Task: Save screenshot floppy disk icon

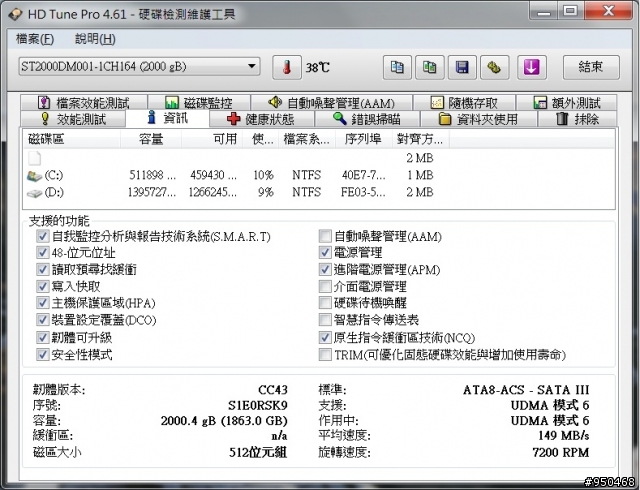Action: click(462, 67)
